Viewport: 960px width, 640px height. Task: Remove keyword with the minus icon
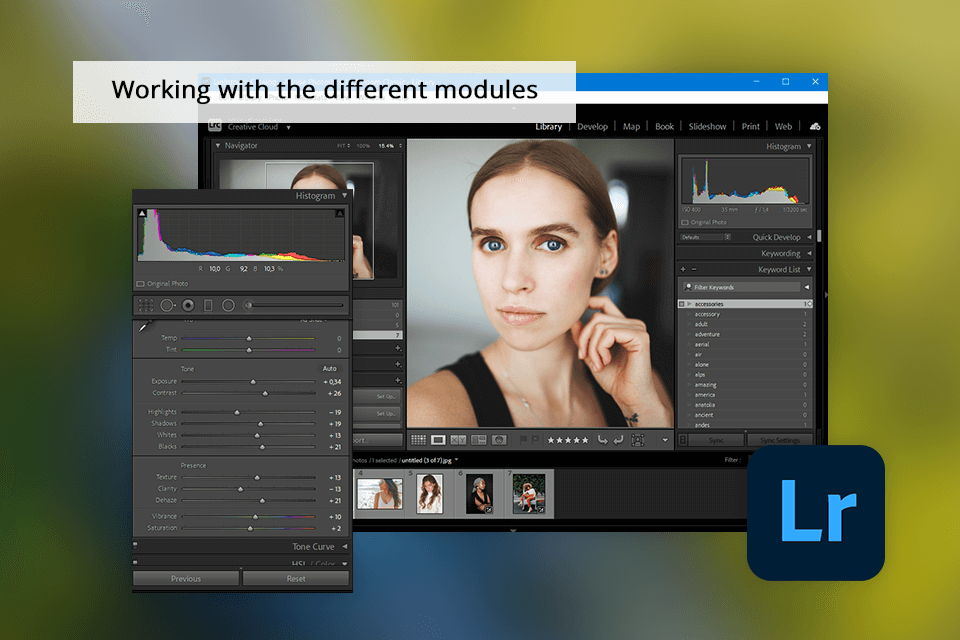click(x=694, y=269)
